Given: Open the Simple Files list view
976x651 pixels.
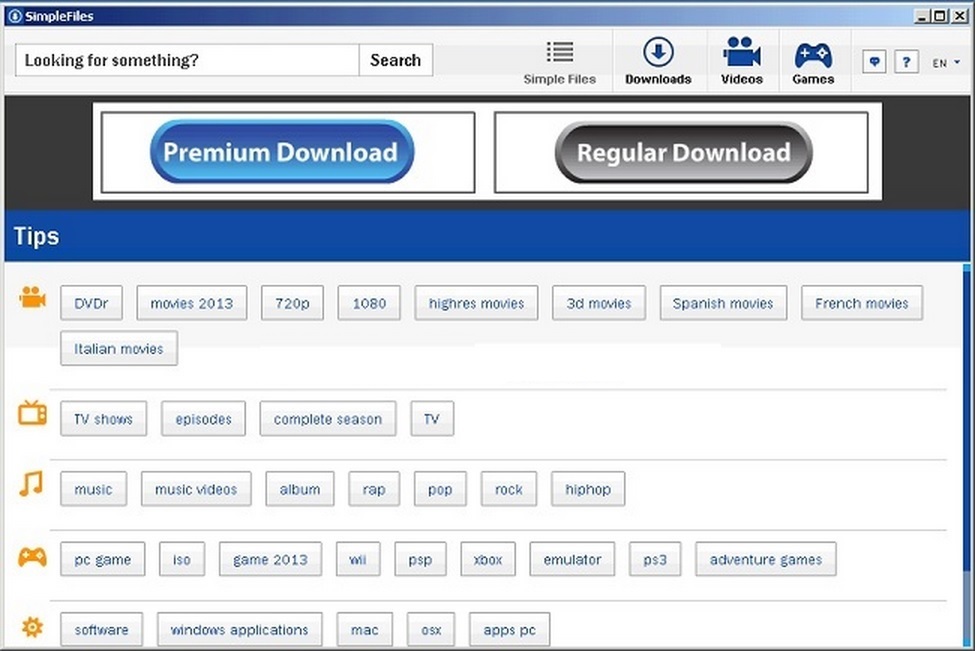Looking at the screenshot, I should tap(560, 62).
